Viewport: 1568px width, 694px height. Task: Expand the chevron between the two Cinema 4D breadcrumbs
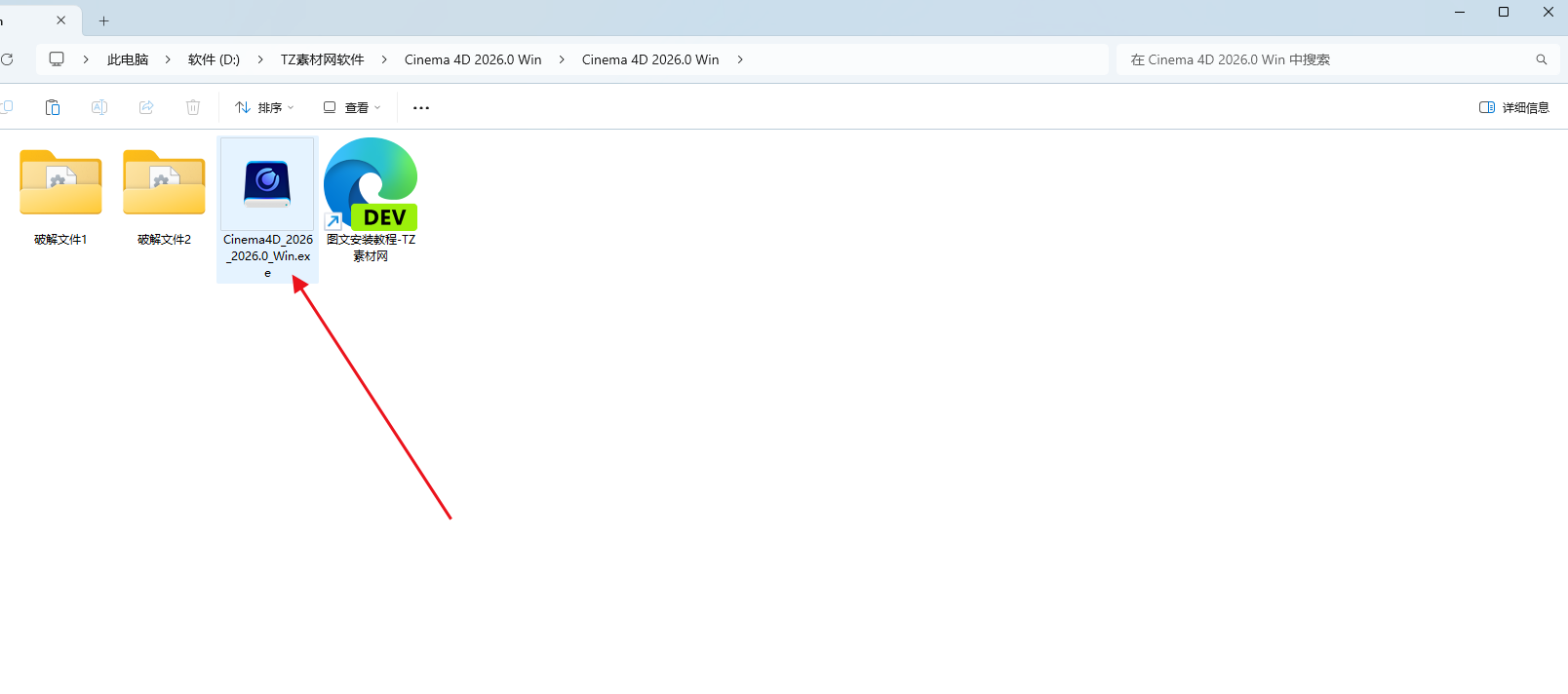tap(562, 59)
